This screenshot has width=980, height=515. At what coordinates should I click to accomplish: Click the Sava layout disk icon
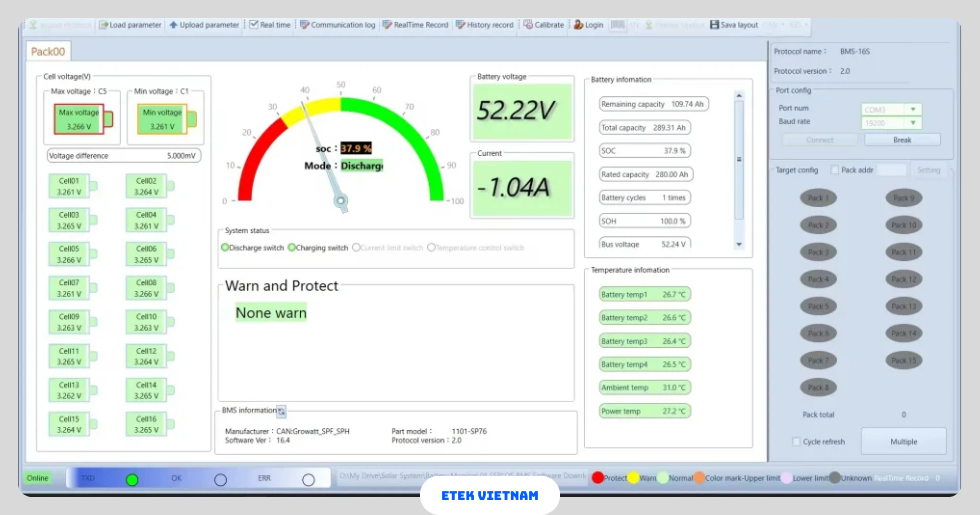(714, 25)
